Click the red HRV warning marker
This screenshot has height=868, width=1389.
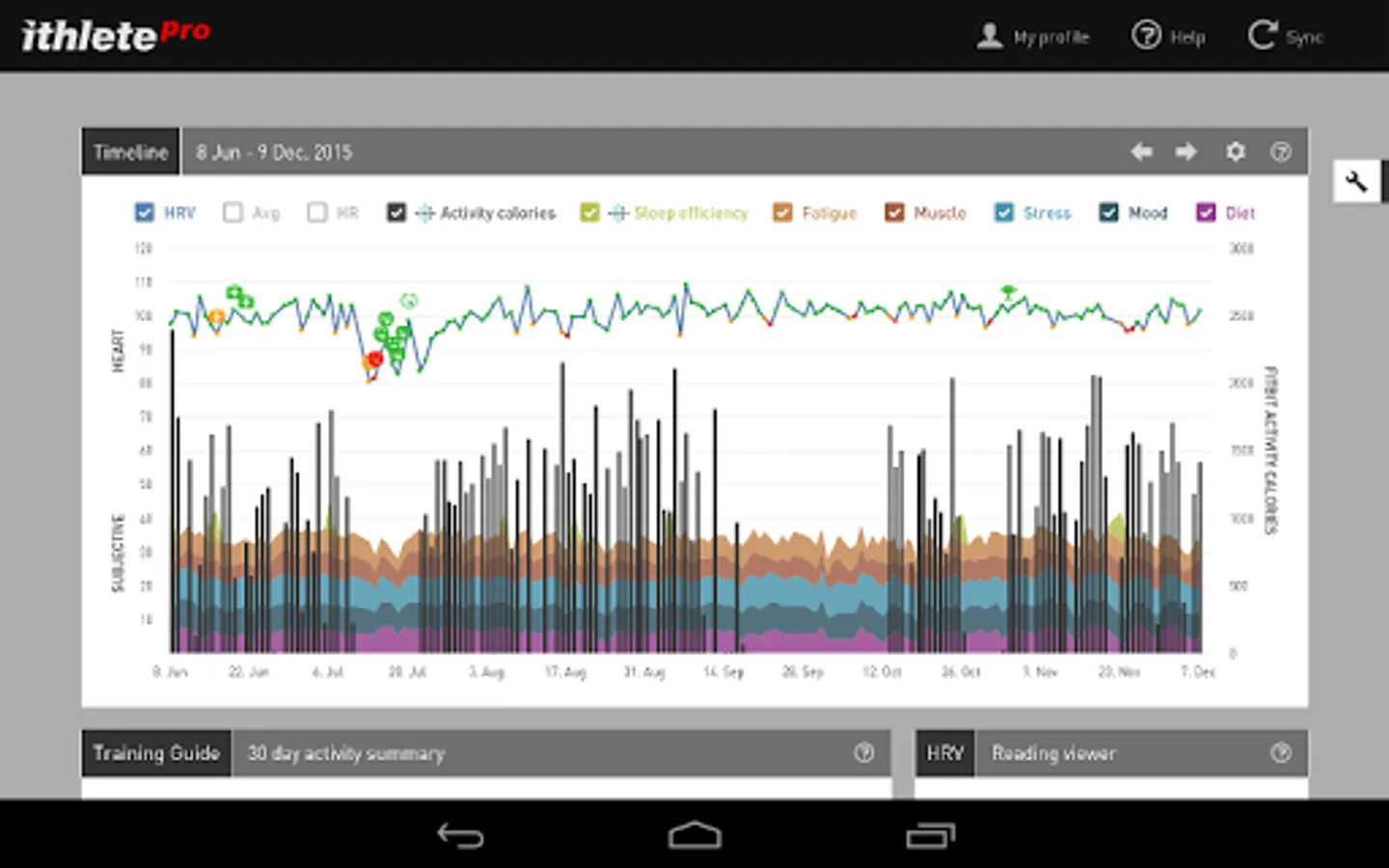coord(376,359)
